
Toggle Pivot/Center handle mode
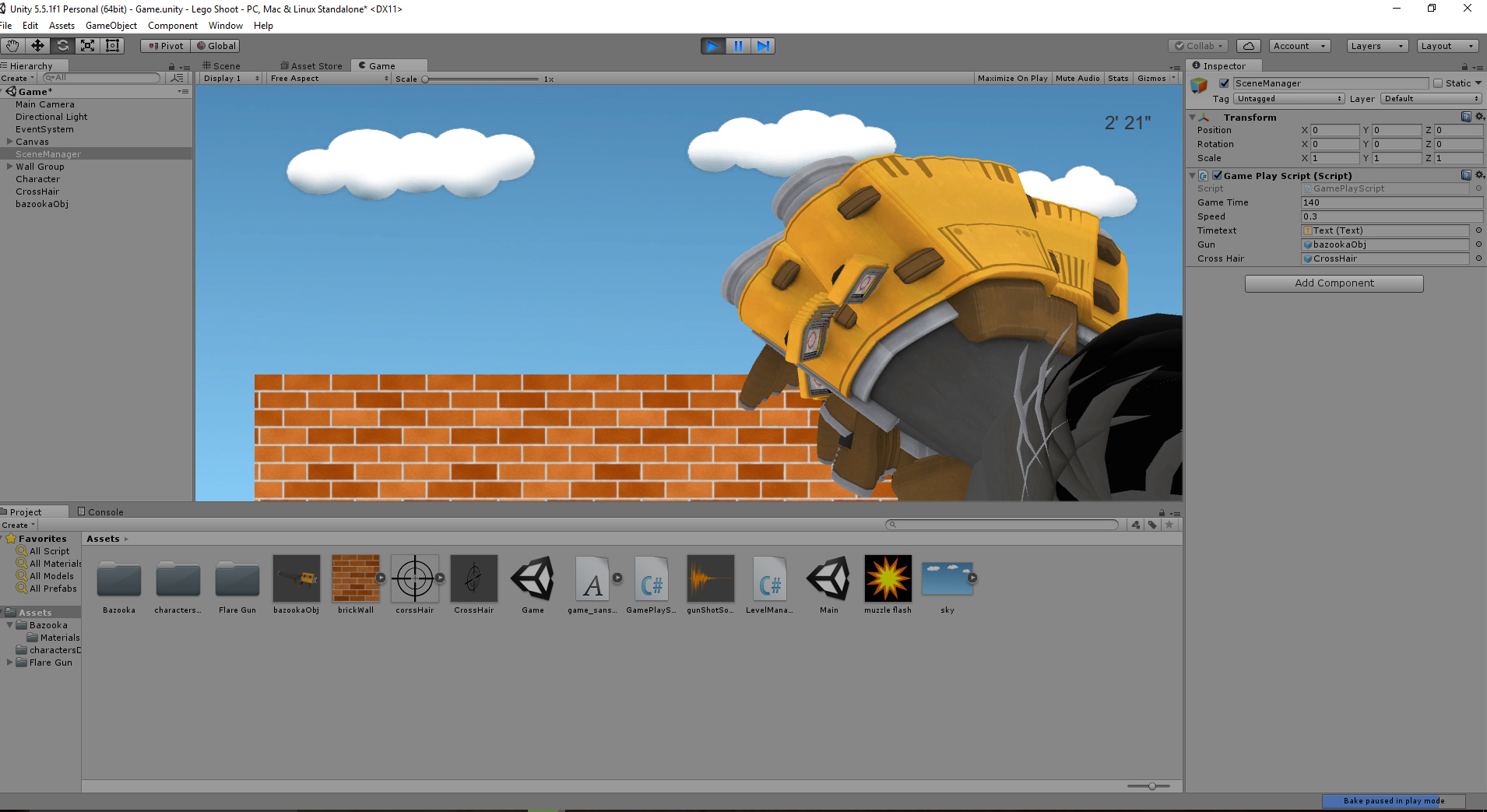(166, 46)
